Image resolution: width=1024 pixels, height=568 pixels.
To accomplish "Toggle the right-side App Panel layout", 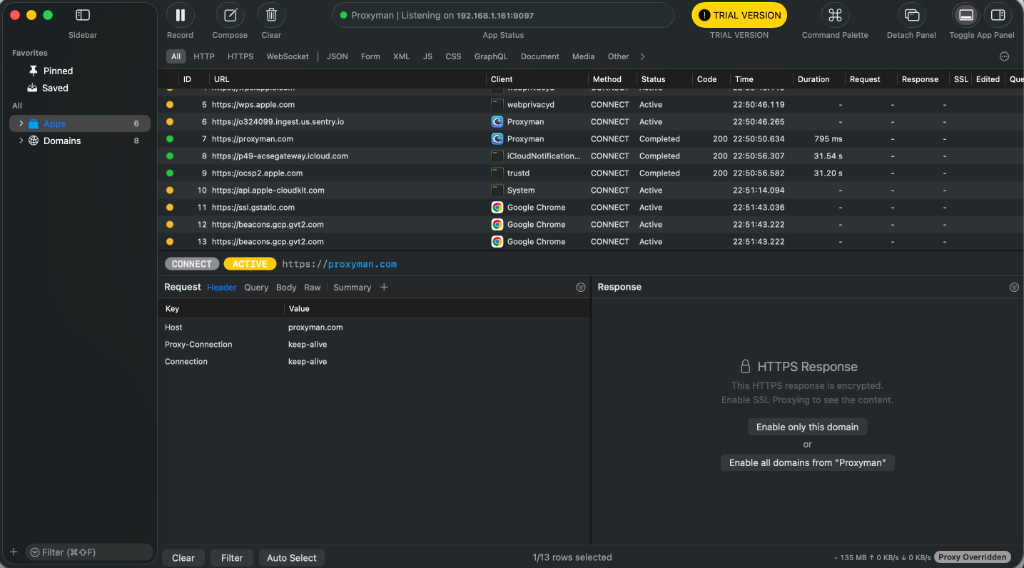I will click(x=998, y=15).
